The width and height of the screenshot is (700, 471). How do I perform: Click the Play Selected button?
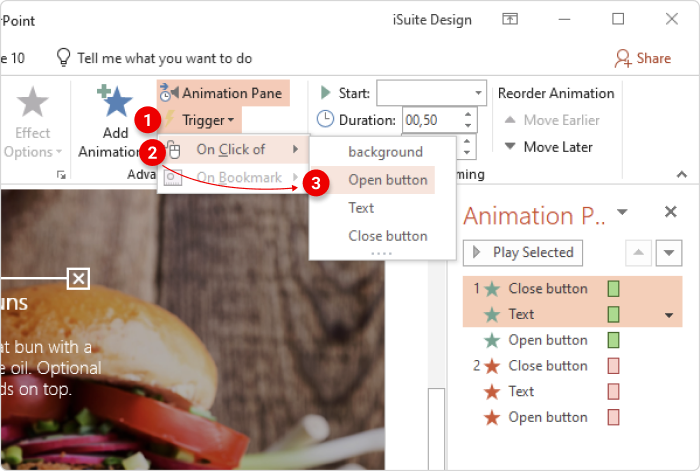point(523,252)
